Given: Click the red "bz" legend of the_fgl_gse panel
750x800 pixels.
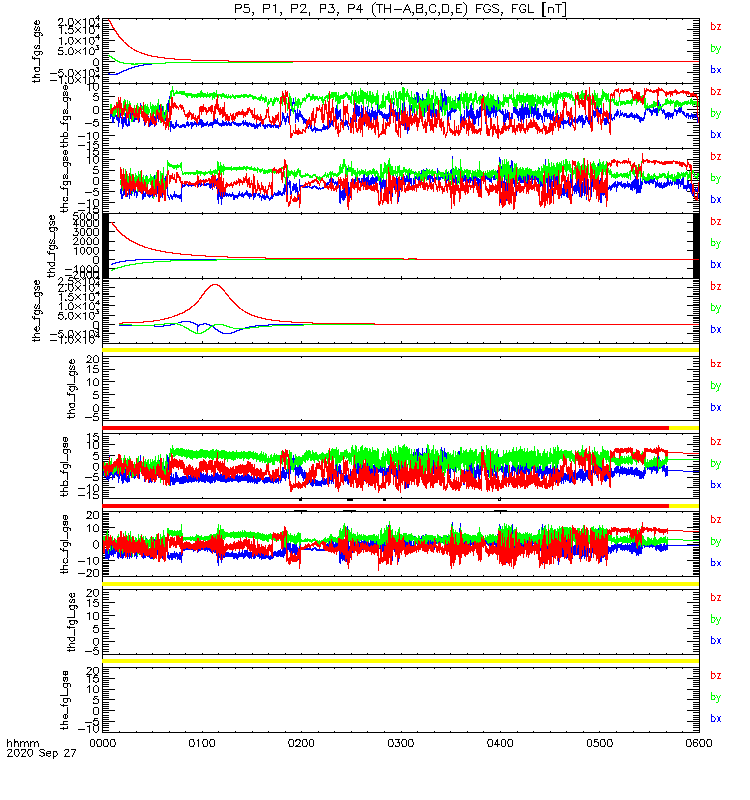Looking at the screenshot, I should pos(716,676).
